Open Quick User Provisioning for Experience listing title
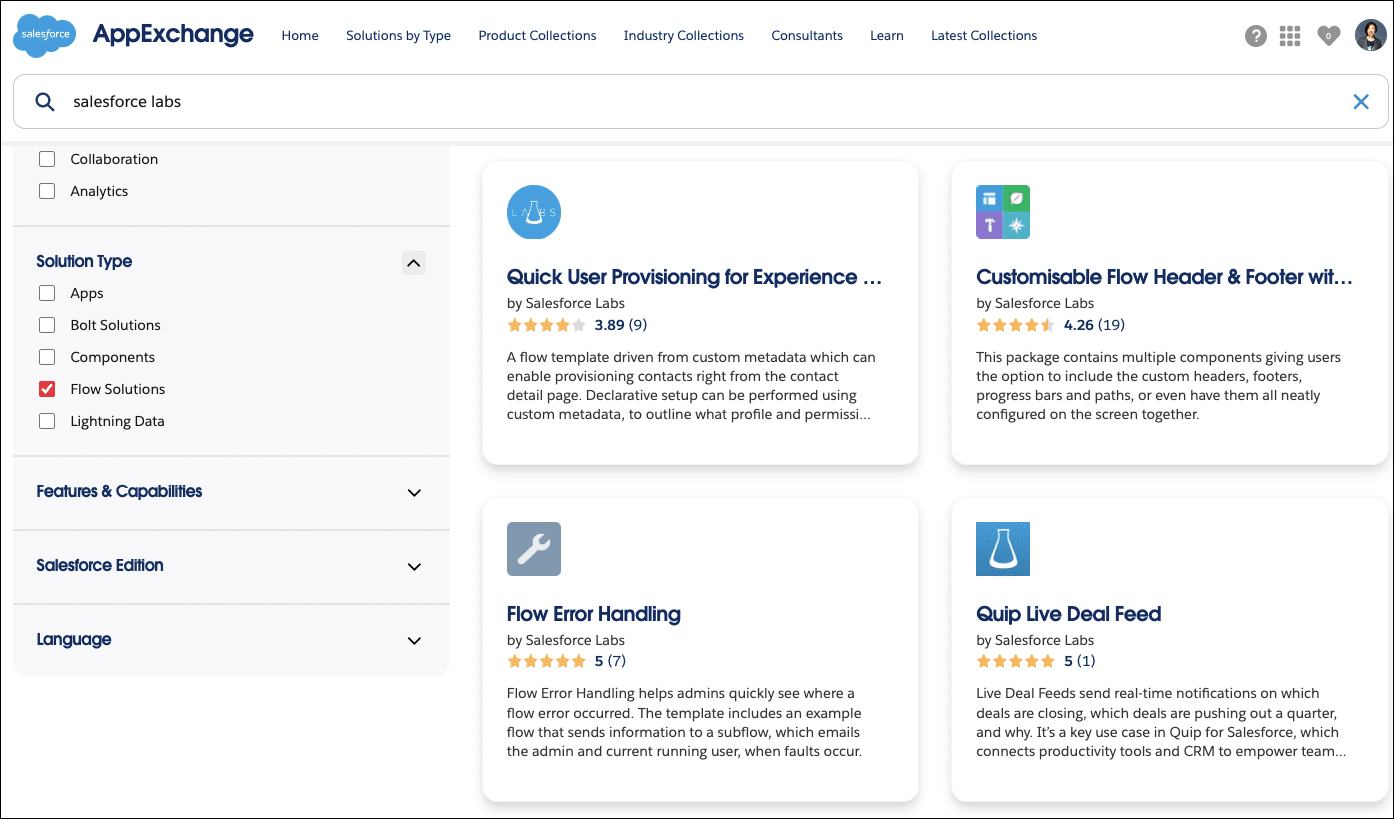 tap(694, 277)
